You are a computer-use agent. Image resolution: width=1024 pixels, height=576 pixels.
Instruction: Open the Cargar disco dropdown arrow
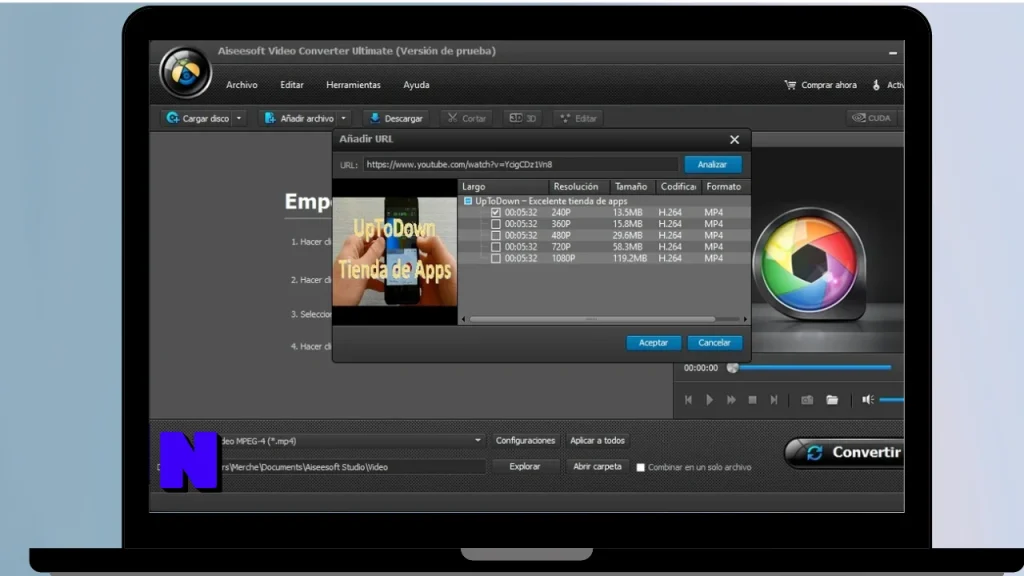(239, 118)
